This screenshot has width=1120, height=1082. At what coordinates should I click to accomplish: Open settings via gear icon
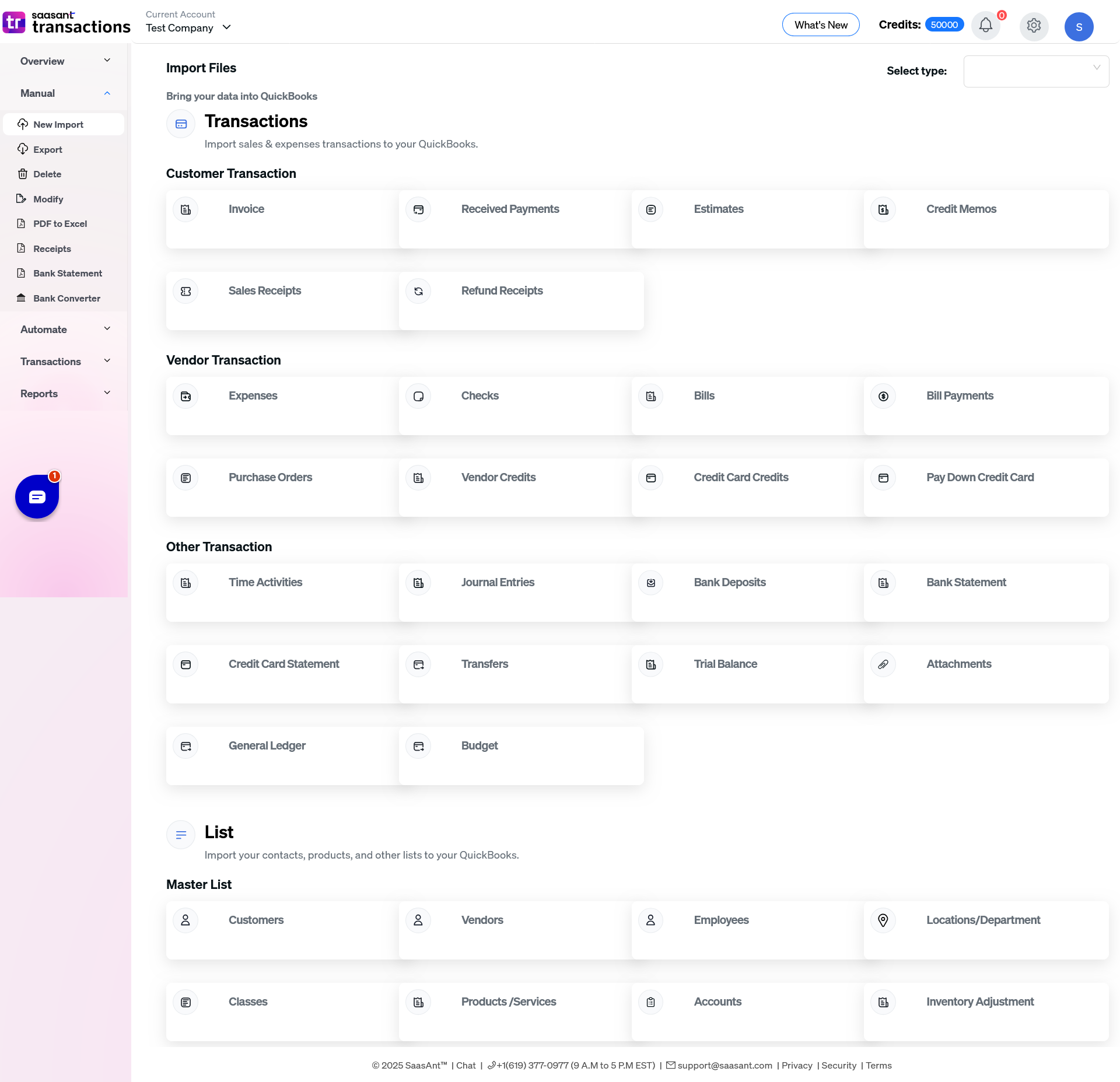click(x=1034, y=26)
